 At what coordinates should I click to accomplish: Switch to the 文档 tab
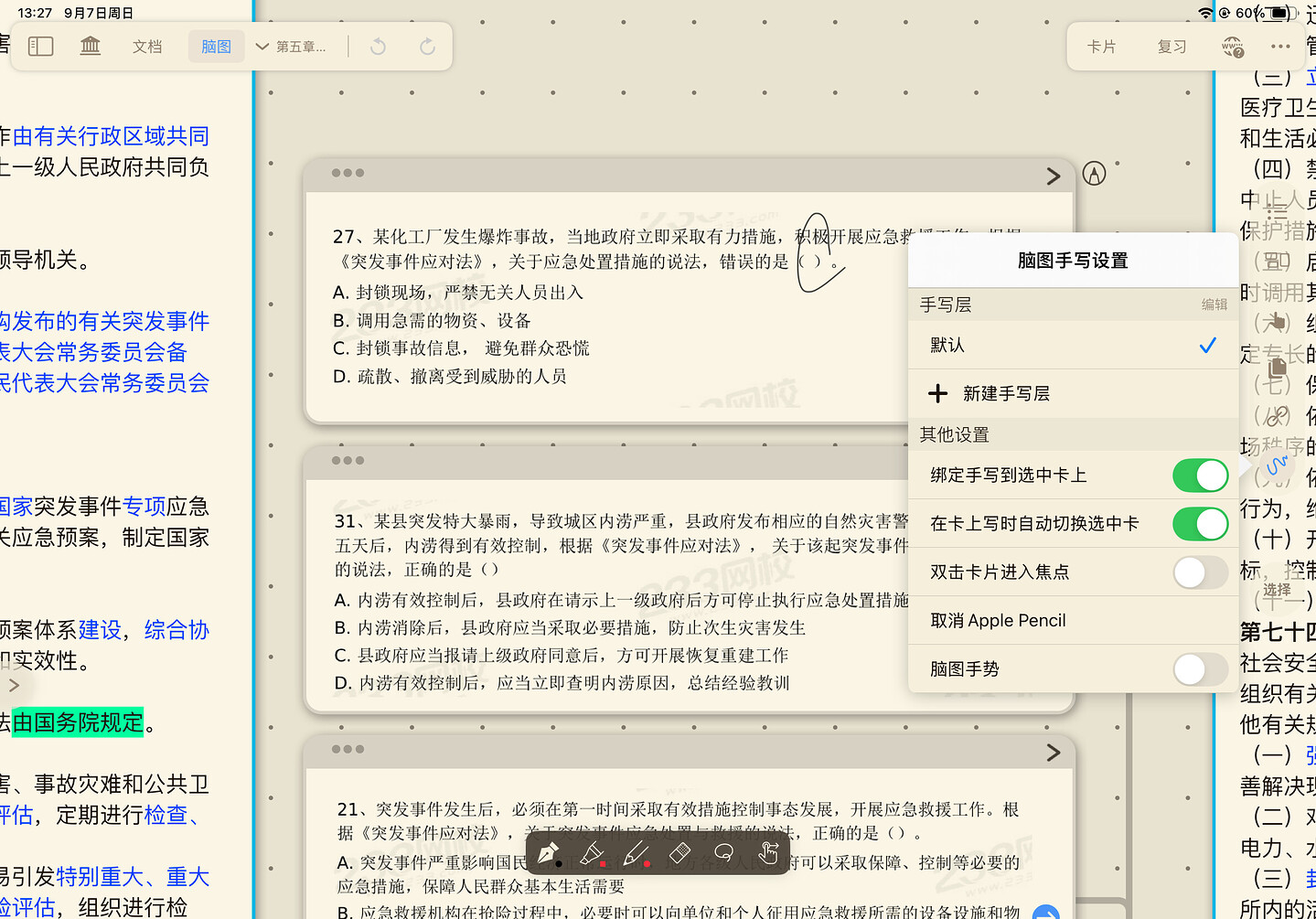click(147, 47)
